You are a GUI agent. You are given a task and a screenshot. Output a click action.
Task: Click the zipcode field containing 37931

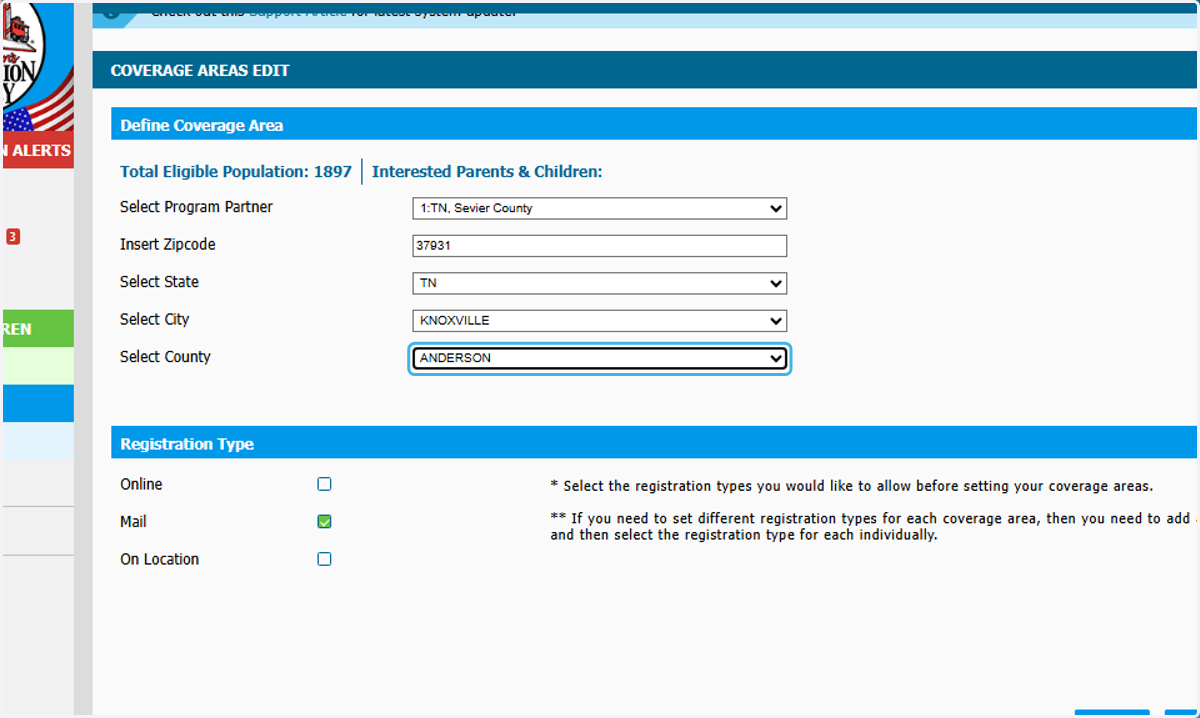point(599,246)
